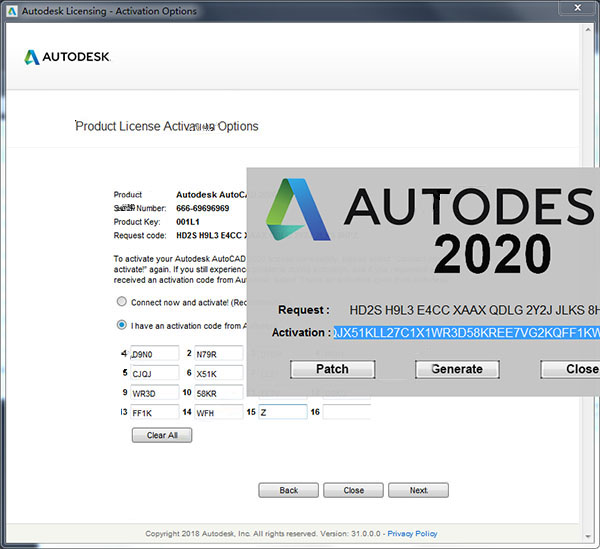Screen dimensions: 600x549
Task: Click Next to continue activation
Action: click(x=418, y=491)
